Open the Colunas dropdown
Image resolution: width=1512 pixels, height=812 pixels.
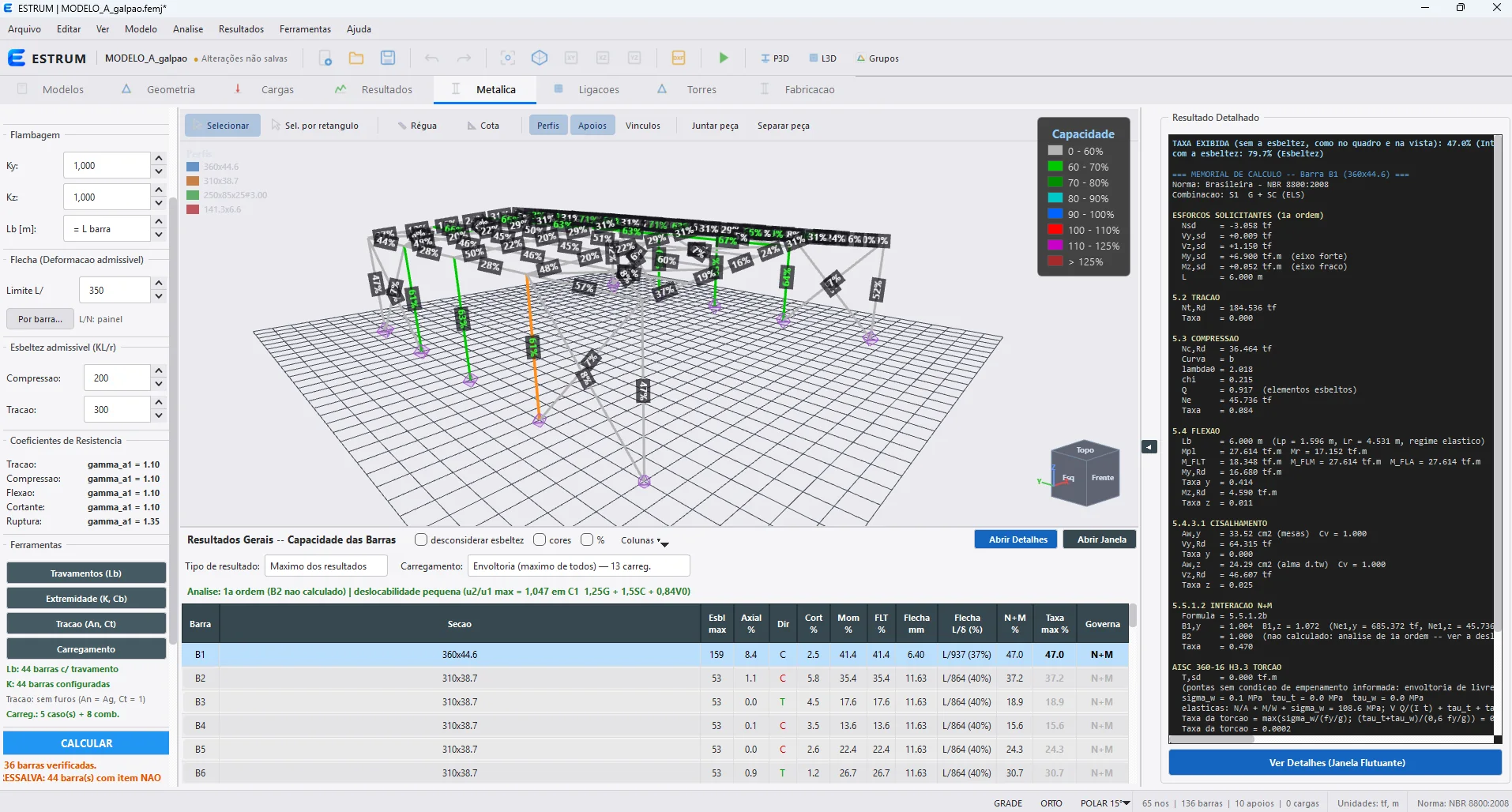(x=645, y=541)
